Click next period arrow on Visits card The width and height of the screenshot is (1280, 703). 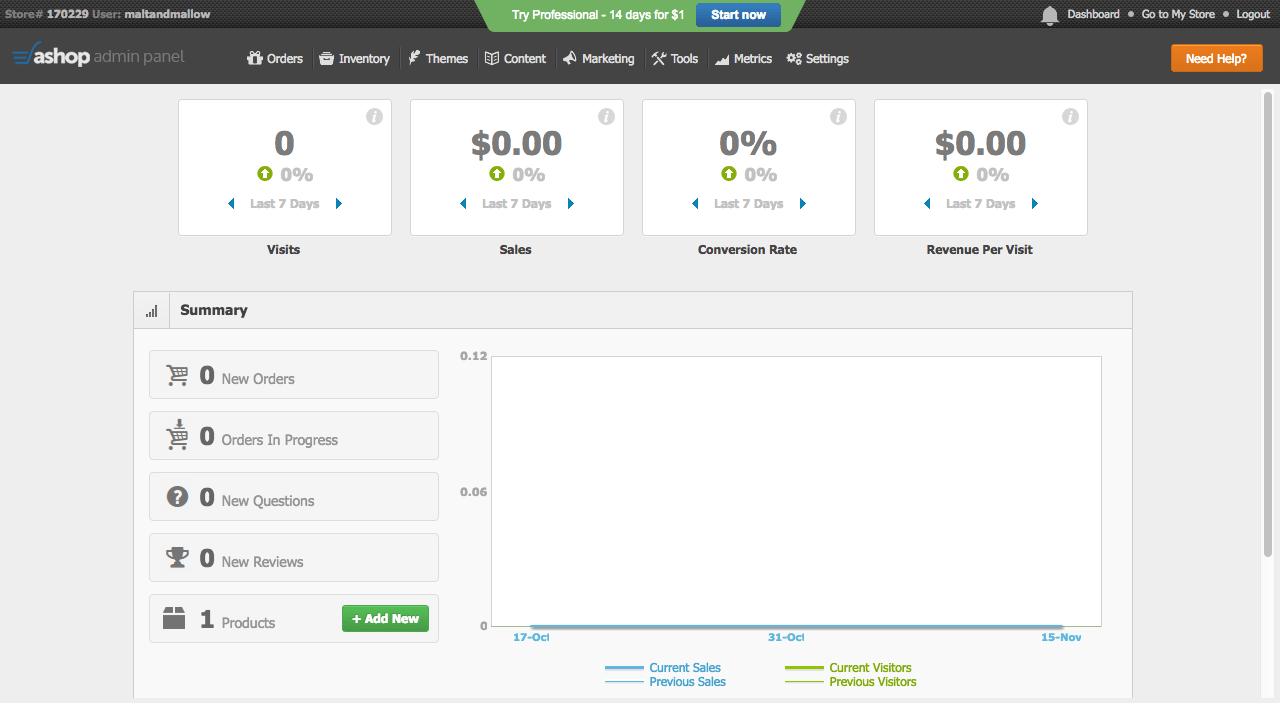click(338, 204)
